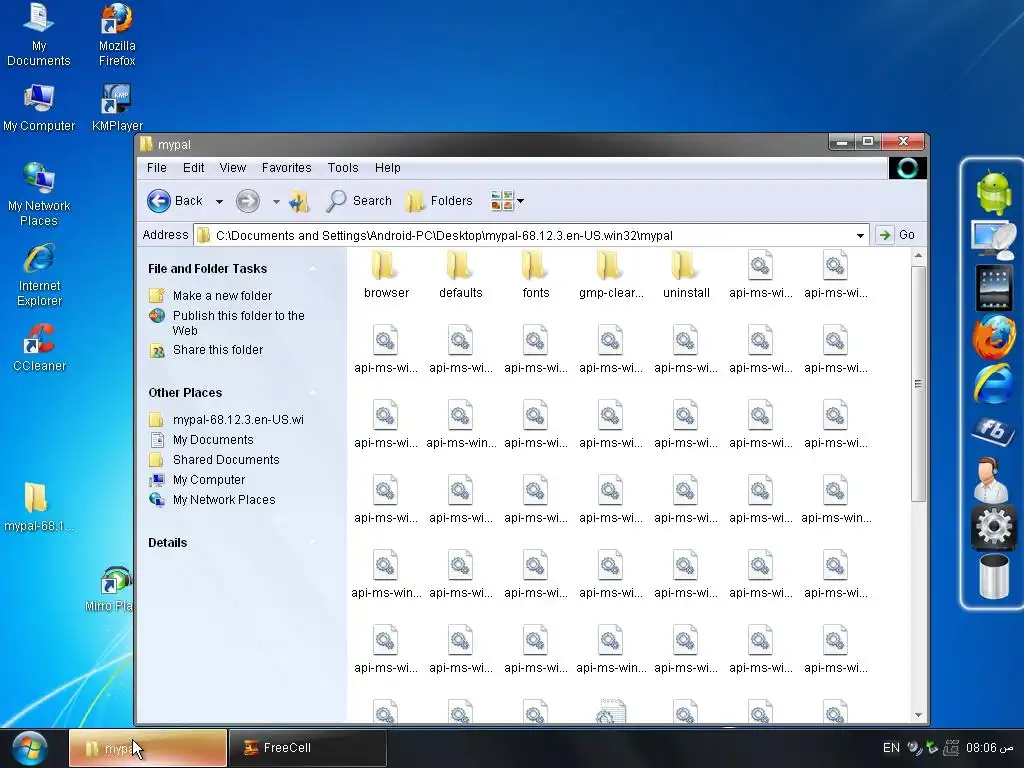Expand the Forward history dropdown arrow

[x=276, y=201]
